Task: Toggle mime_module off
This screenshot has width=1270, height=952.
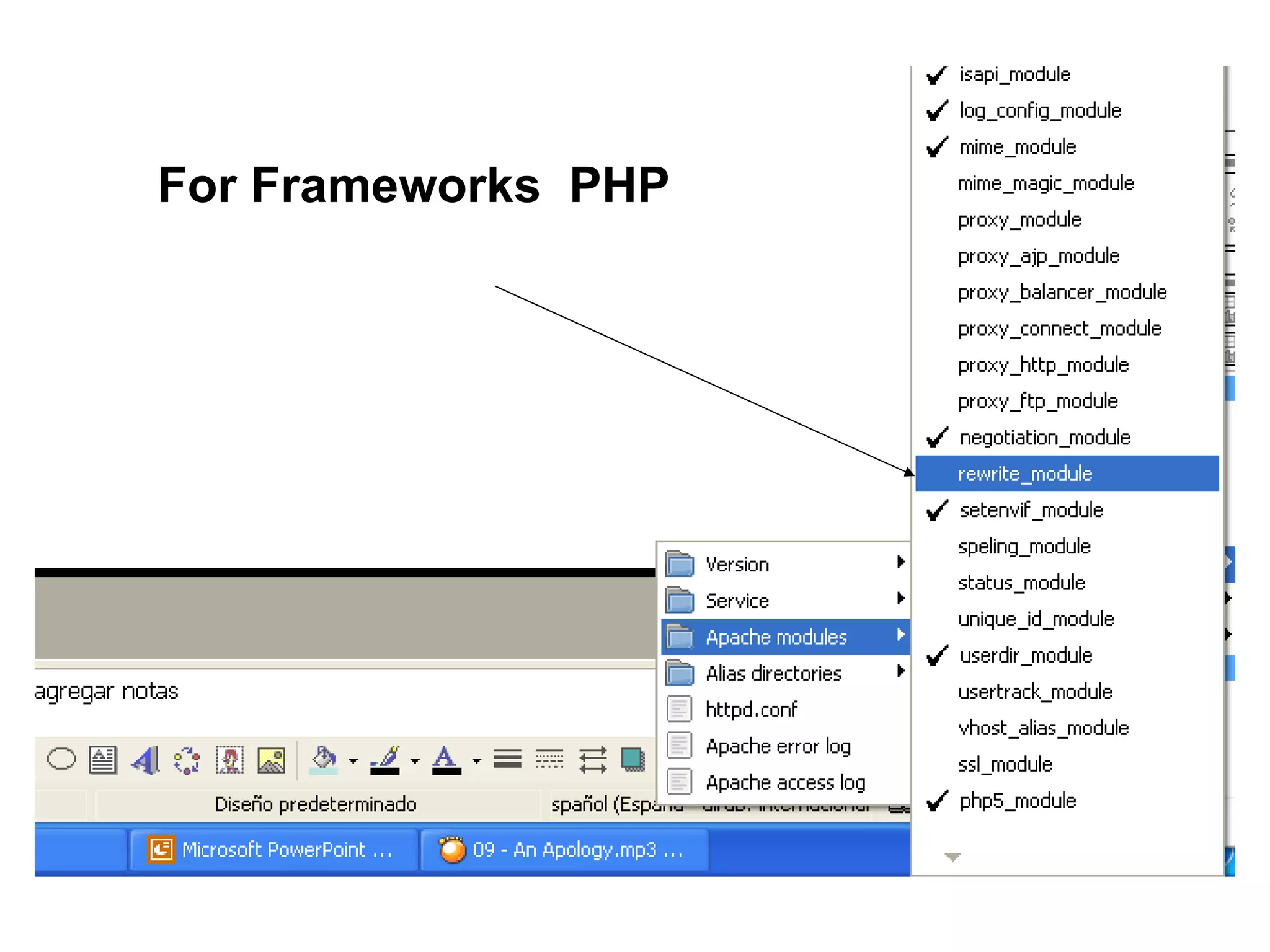Action: click(1067, 147)
